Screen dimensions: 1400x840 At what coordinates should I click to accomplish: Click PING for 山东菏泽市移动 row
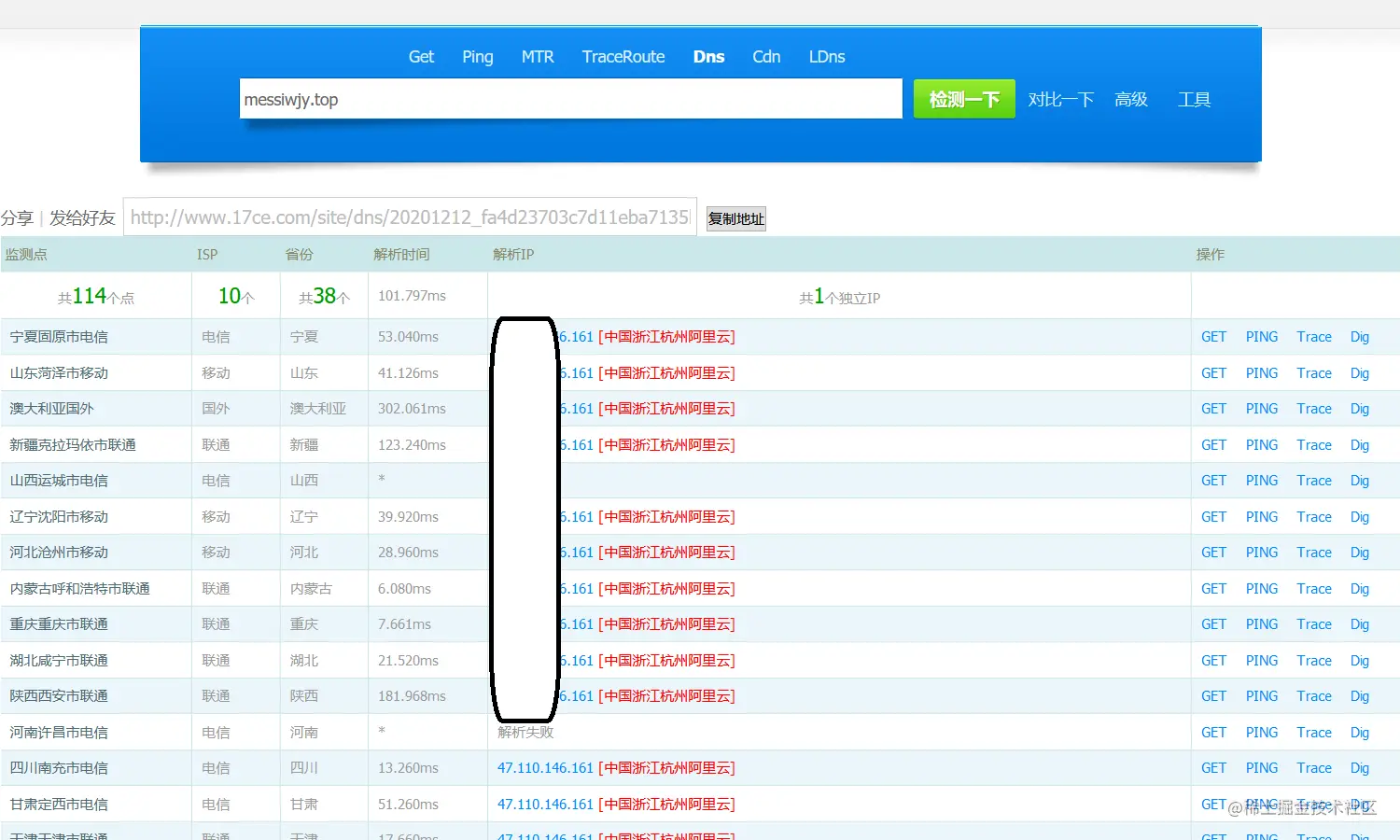pos(1262,373)
